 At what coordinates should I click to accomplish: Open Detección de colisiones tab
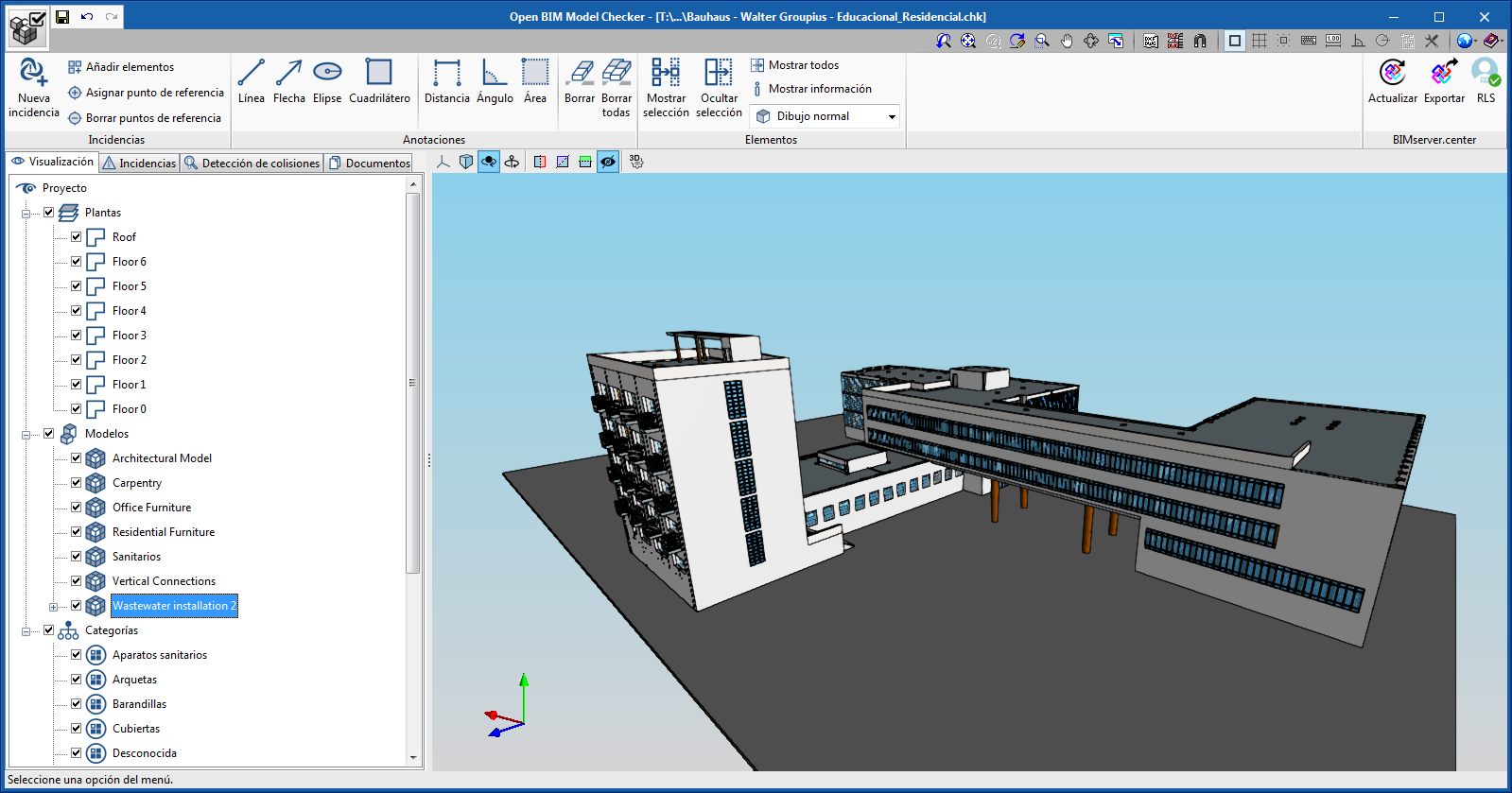coord(252,163)
